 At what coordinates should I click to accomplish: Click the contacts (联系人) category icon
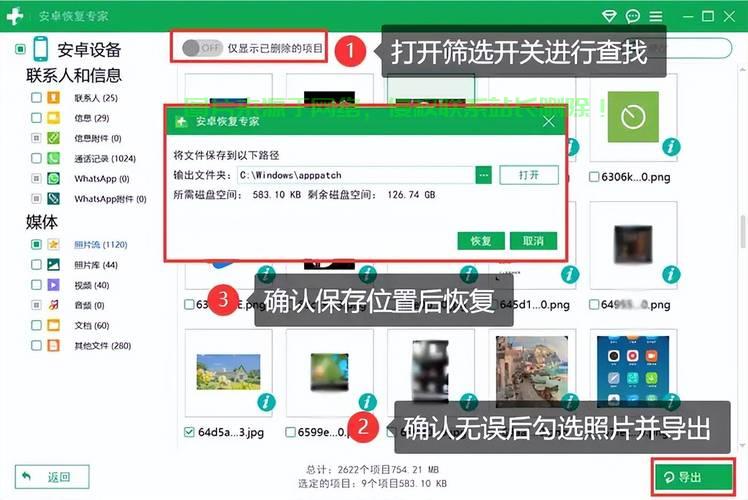pos(53,97)
